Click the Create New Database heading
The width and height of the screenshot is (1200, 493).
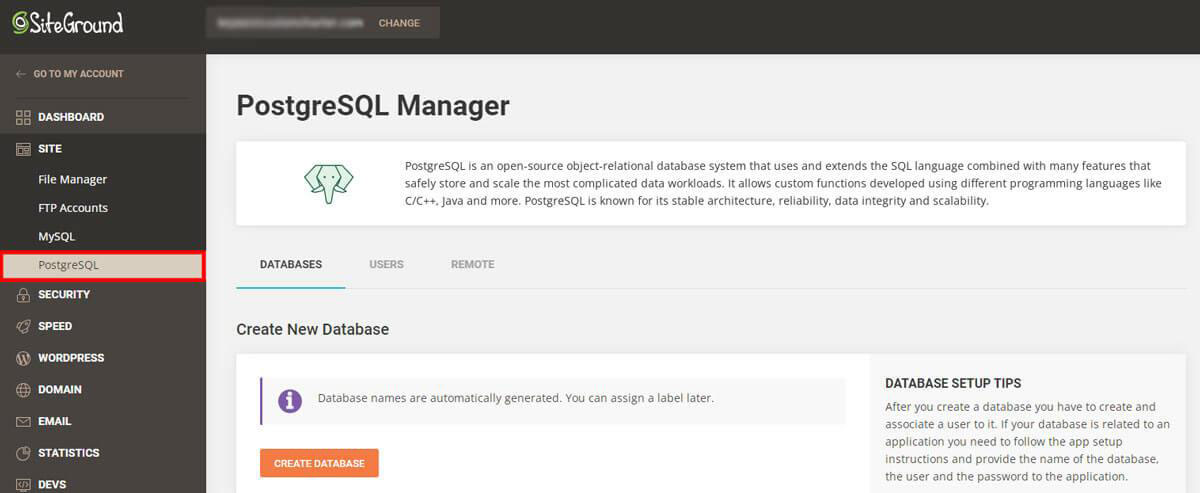[312, 329]
